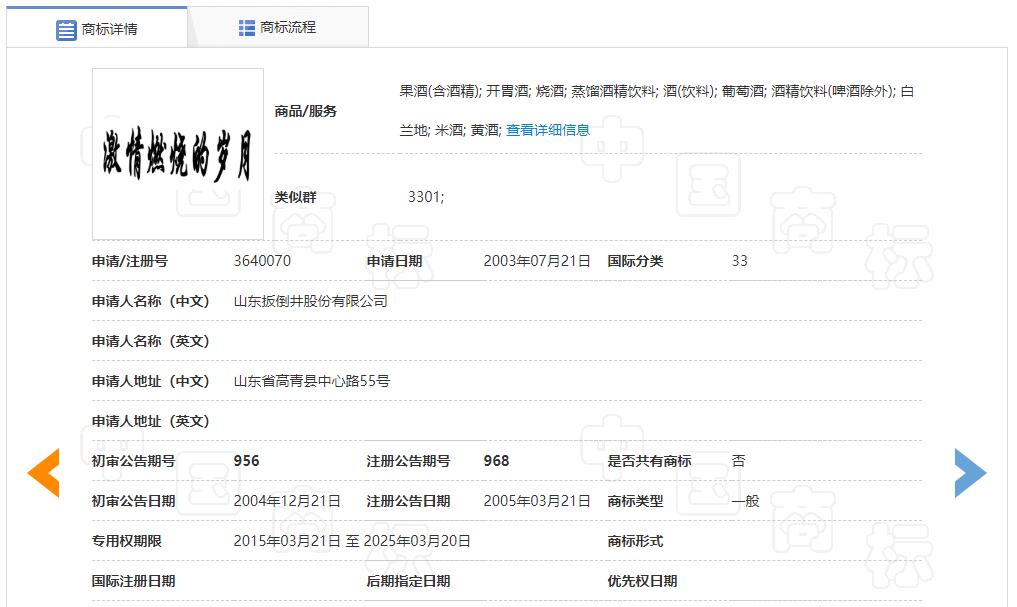Click the registration number 3640070
This screenshot has width=1017, height=607.
[262, 261]
